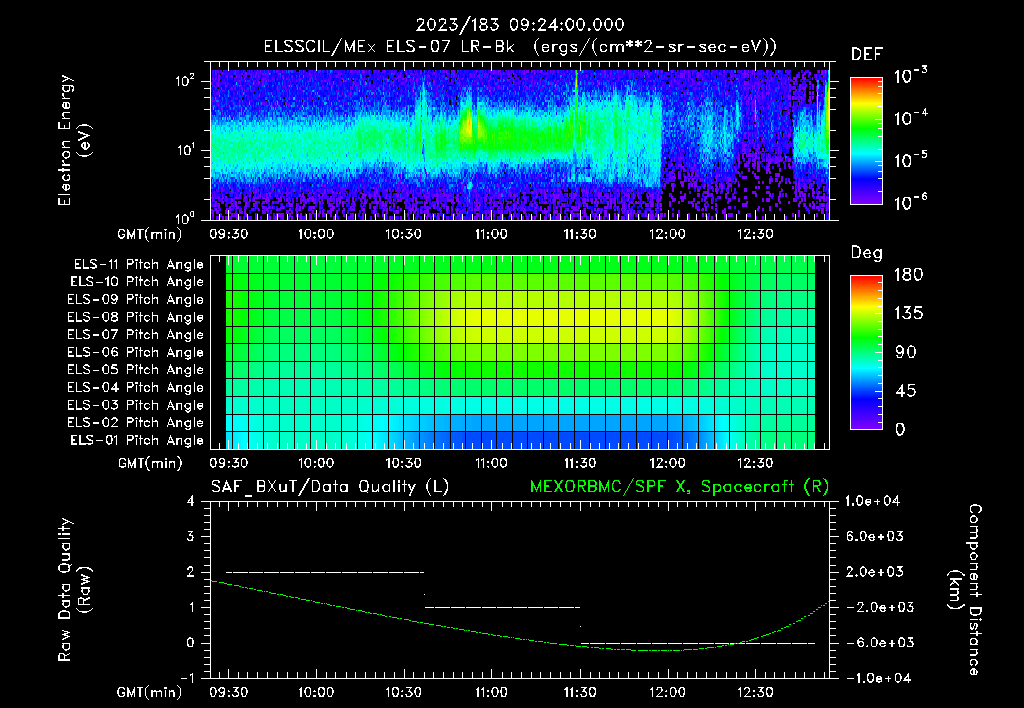Select the ELS-04 Pitch Angle row label
Viewport: 1024px width, 708px height.
(136, 387)
